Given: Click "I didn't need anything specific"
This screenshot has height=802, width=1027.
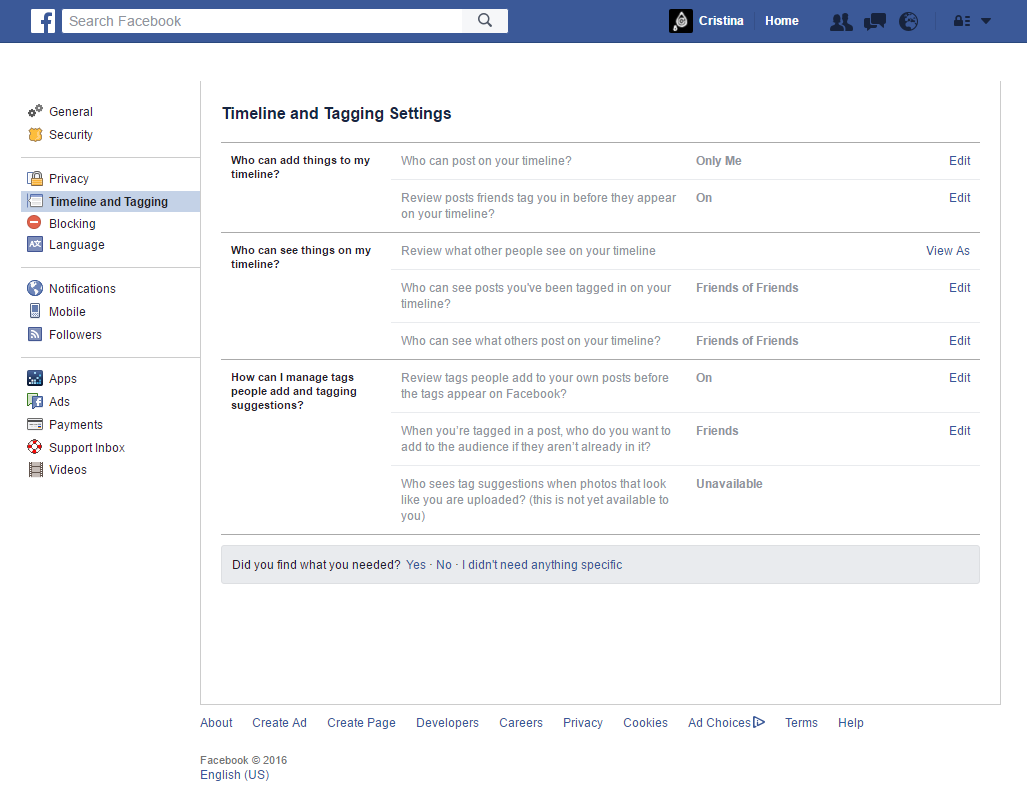Looking at the screenshot, I should pos(542,564).
